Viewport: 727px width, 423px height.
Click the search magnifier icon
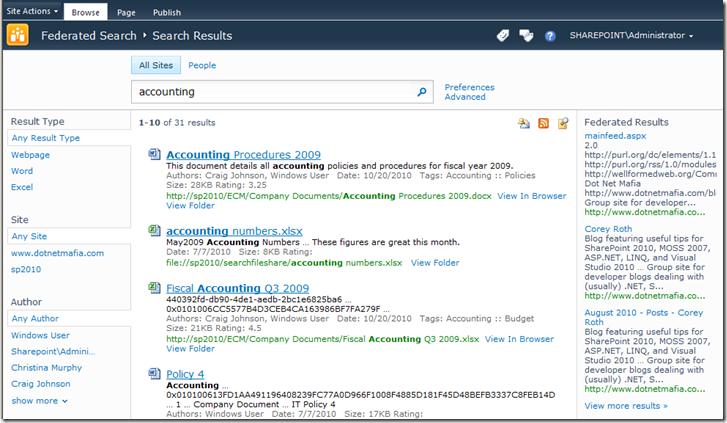point(421,92)
